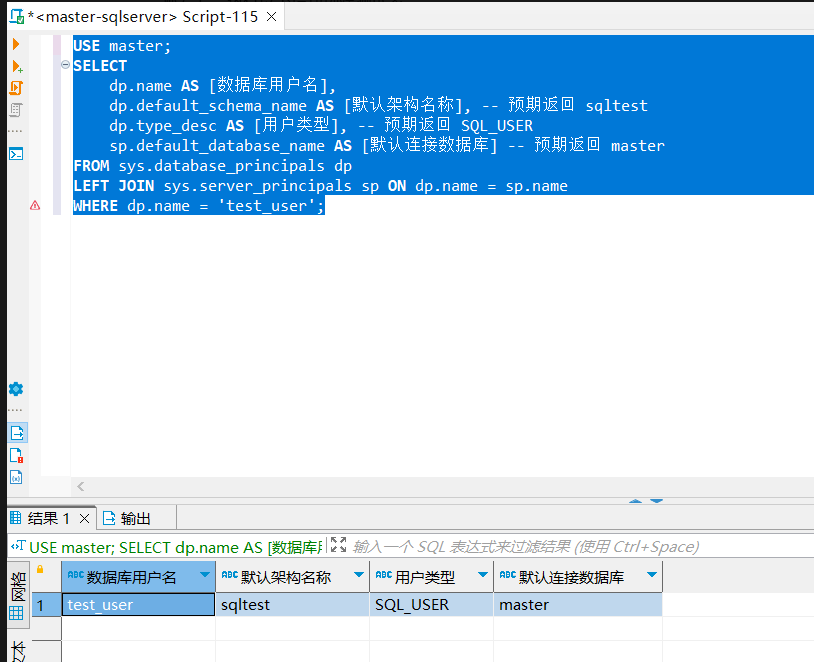Screen dimensions: 814x662
Task: Click the dp.type_desc AS line
Action: pos(321,126)
